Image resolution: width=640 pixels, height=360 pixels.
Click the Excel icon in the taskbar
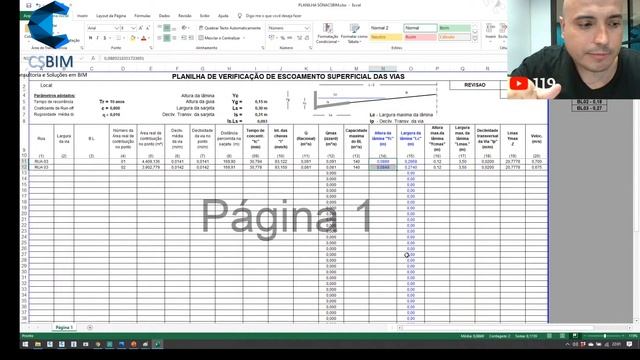157,344
